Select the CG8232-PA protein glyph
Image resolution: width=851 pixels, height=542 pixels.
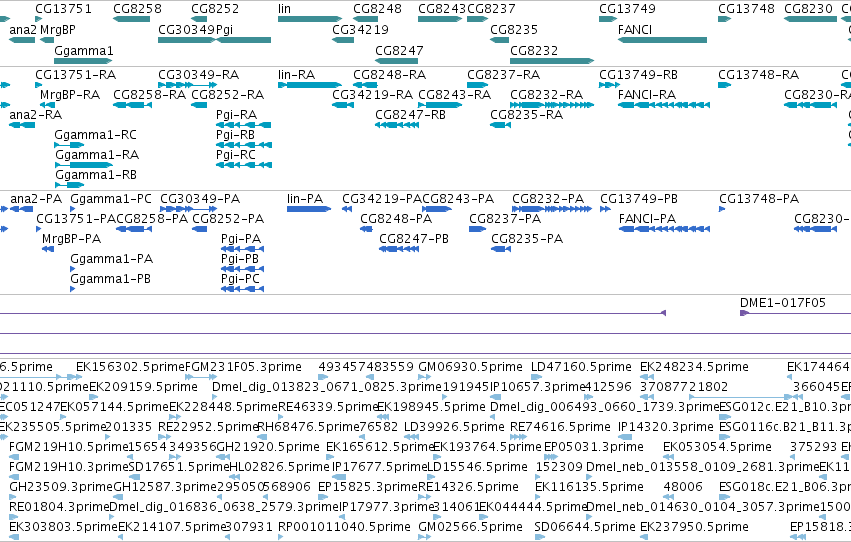tap(552, 209)
